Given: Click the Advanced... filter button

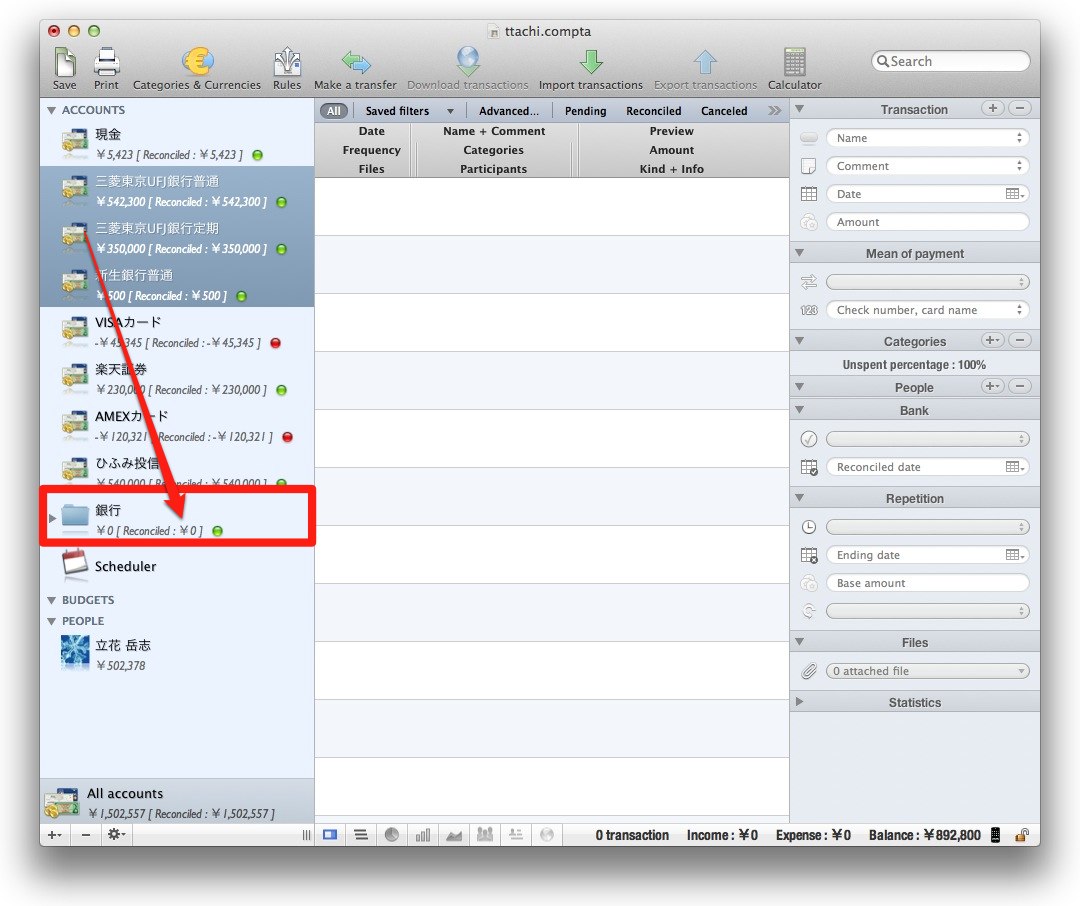Looking at the screenshot, I should click(x=508, y=111).
